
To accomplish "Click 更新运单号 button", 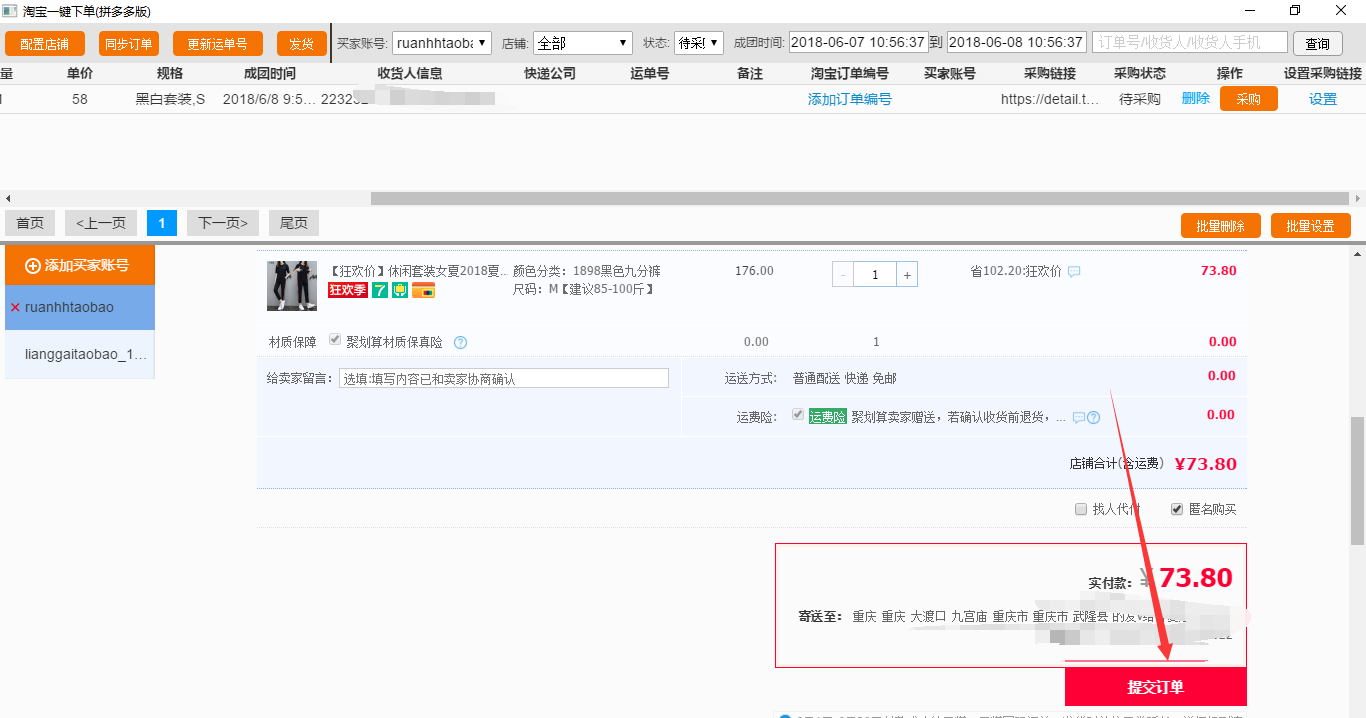I will click(218, 44).
